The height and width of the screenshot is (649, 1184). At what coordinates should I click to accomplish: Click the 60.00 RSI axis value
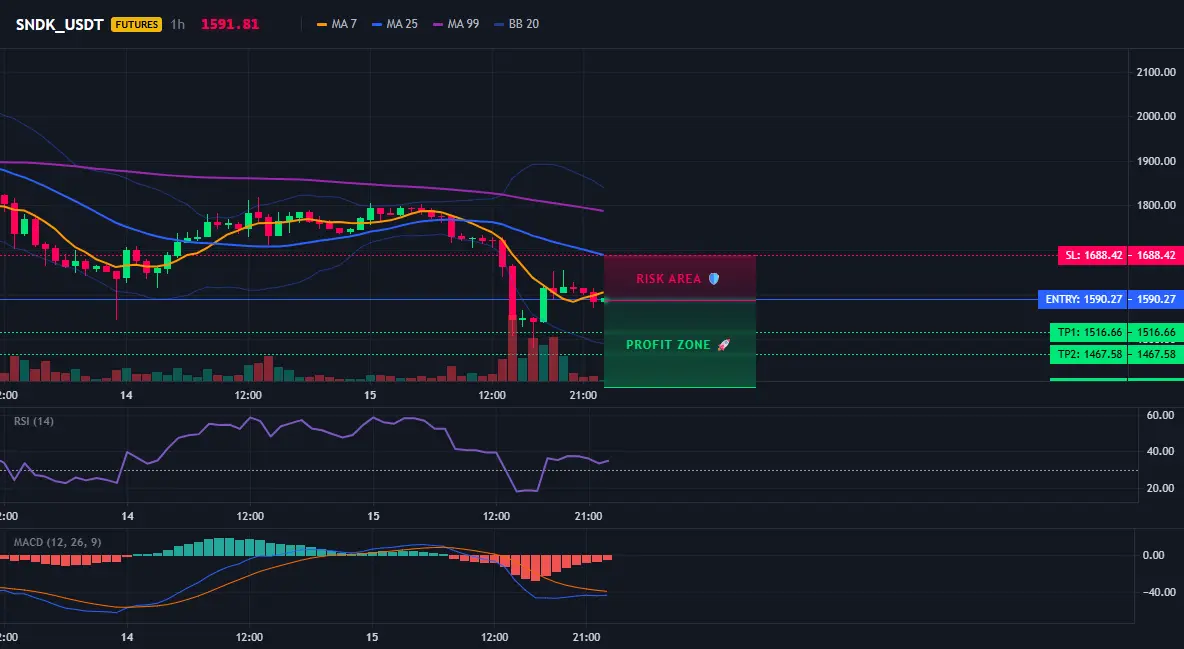coord(1161,415)
